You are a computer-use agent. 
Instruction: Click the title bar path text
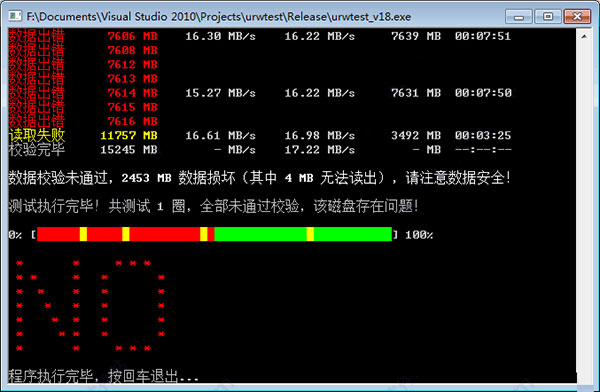(x=218, y=17)
